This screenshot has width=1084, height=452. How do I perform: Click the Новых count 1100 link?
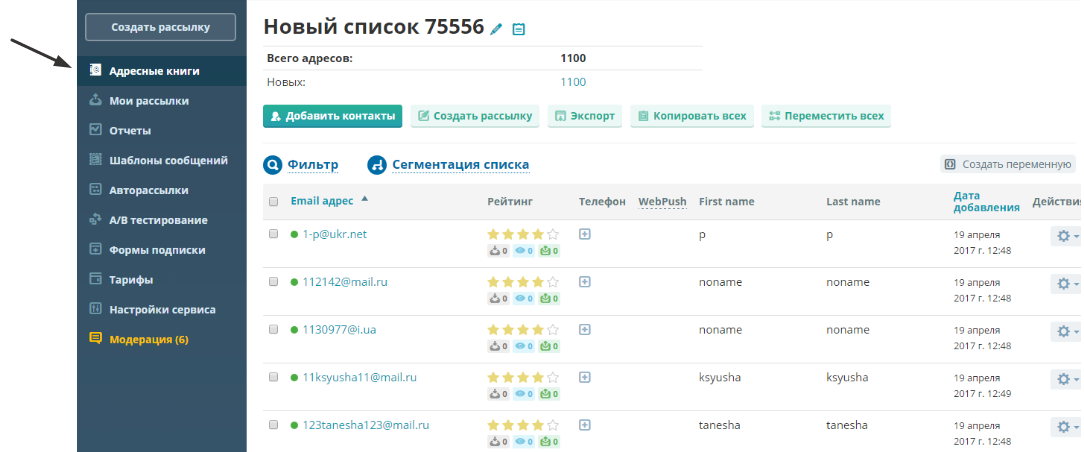click(573, 82)
